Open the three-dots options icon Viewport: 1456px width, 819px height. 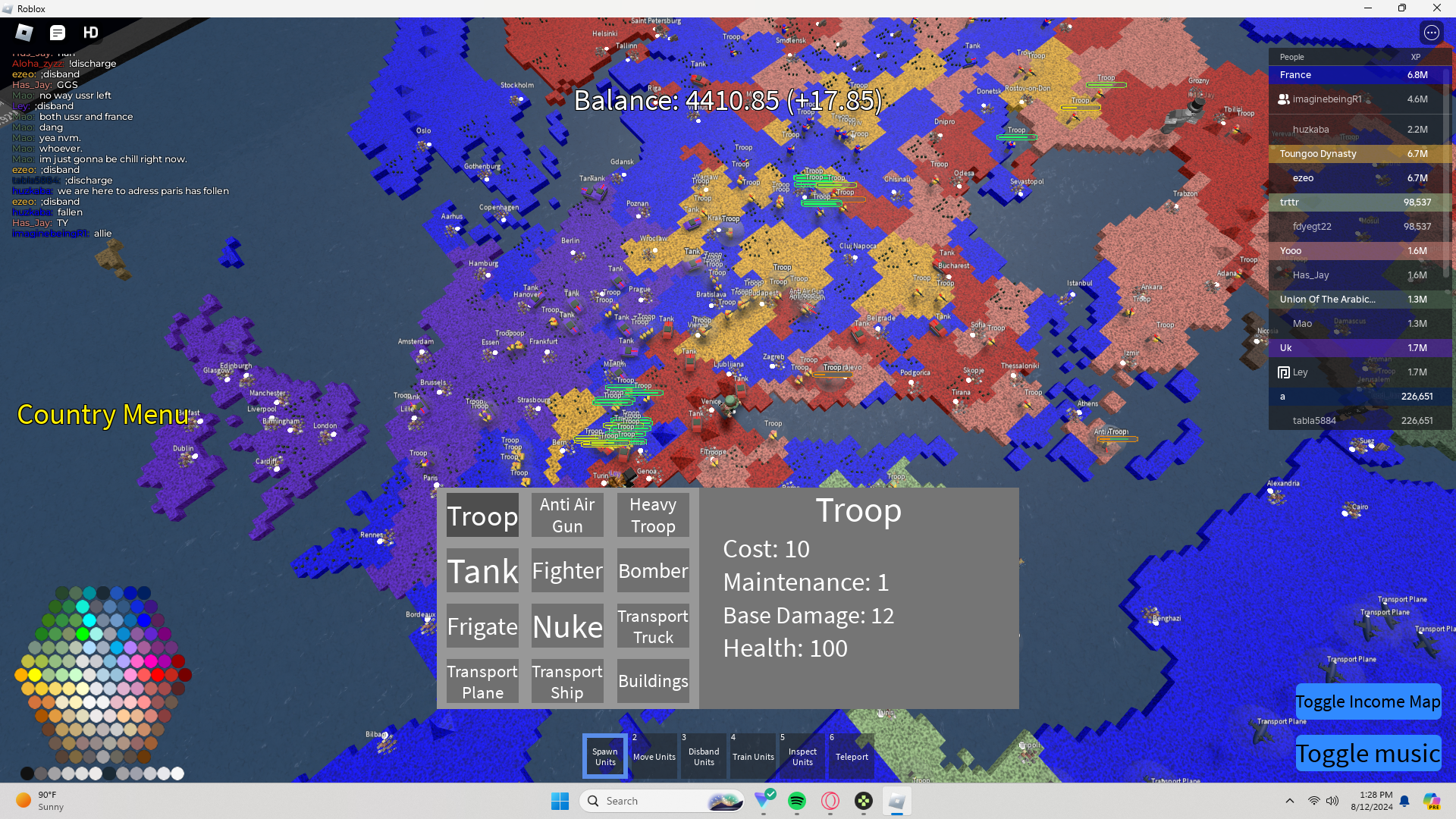coord(1431,33)
